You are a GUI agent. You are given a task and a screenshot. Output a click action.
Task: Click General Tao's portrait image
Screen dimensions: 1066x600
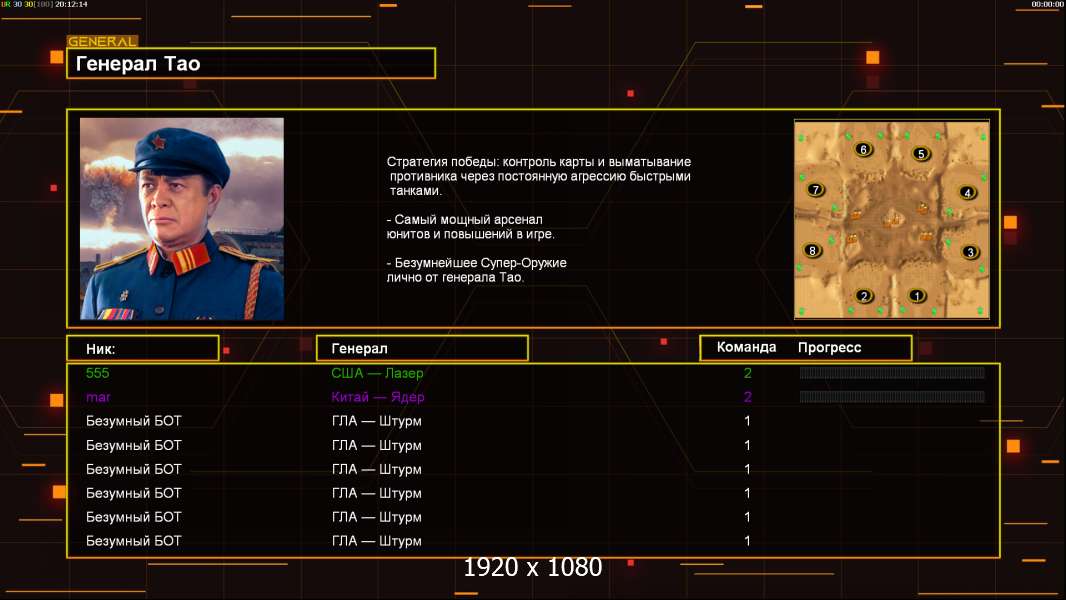click(182, 218)
